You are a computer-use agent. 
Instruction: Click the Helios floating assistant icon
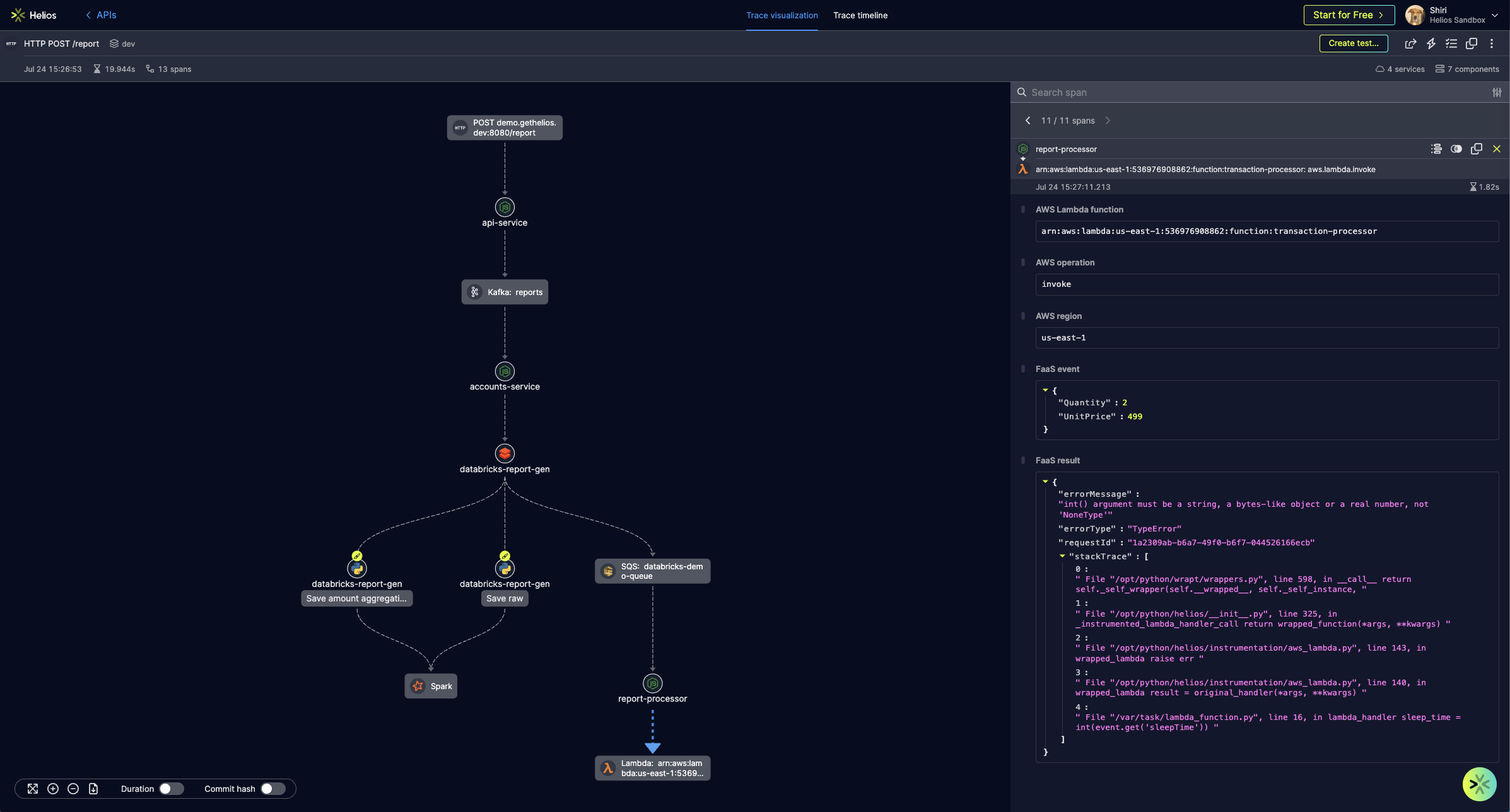pyautogui.click(x=1479, y=784)
